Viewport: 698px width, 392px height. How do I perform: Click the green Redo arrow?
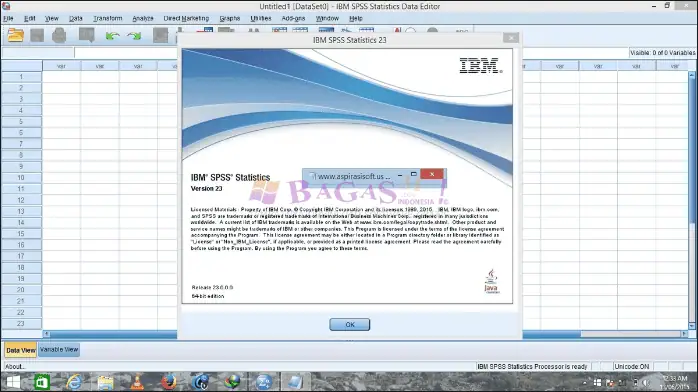[134, 36]
